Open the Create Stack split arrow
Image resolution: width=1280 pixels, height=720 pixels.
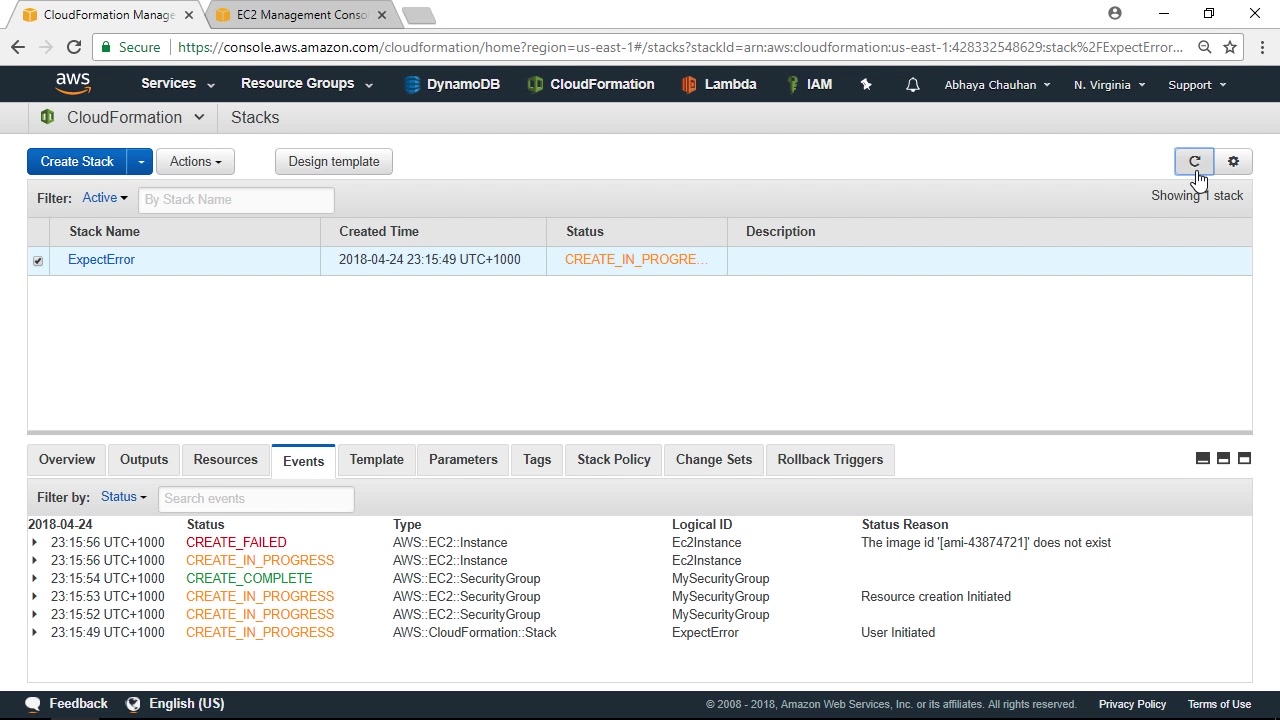click(140, 161)
